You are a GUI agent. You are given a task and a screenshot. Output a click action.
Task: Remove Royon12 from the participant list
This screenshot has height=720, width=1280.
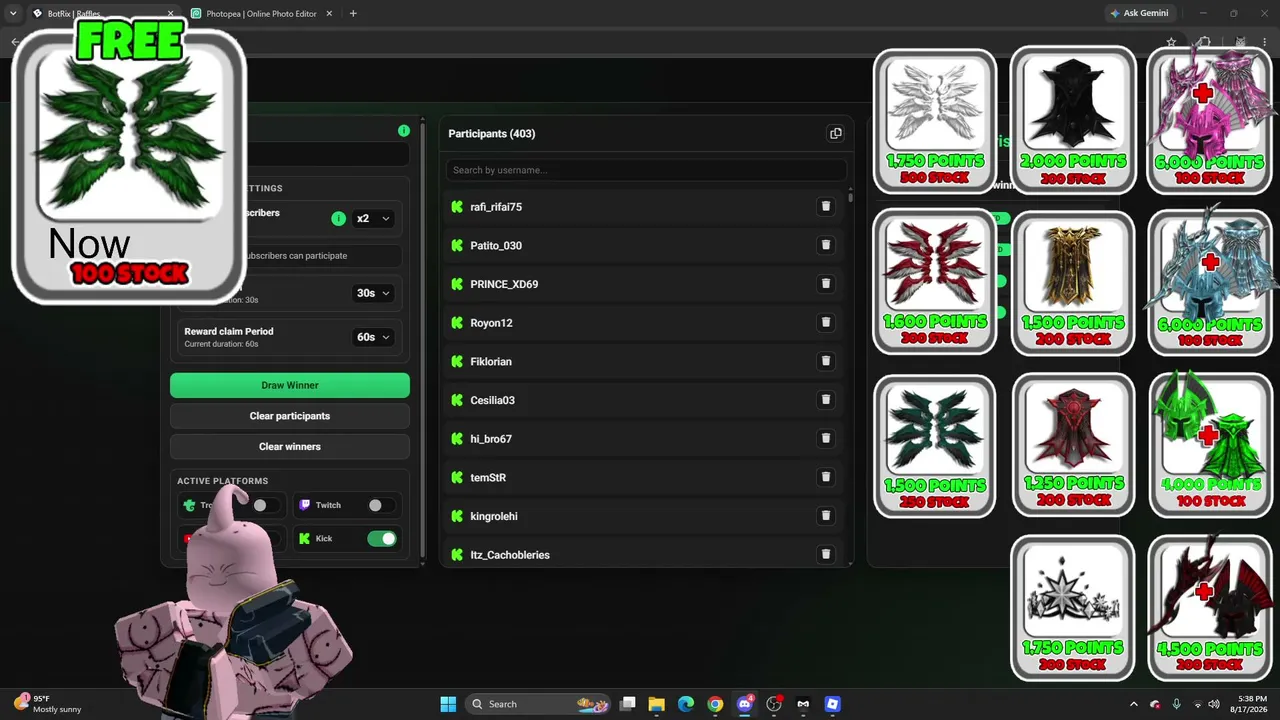coord(826,323)
